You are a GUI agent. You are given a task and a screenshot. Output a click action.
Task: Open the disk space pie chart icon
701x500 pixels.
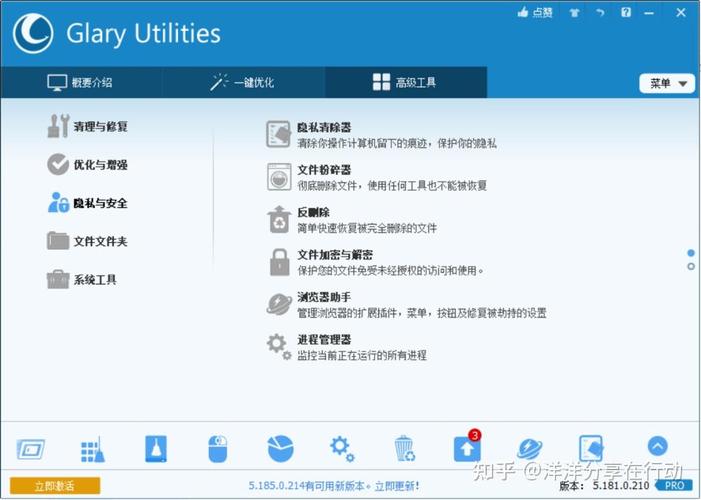coord(280,448)
